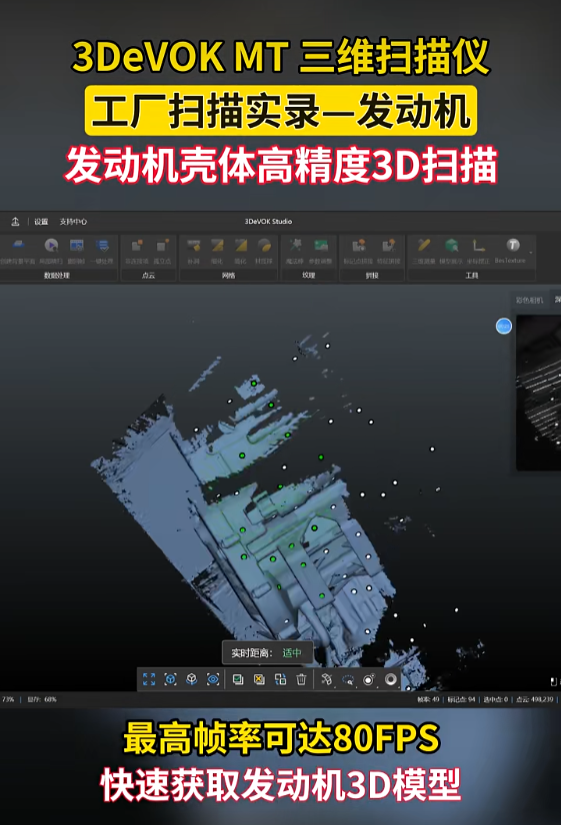
Task: Select the color camera tab
Action: pyautogui.click(x=529, y=300)
